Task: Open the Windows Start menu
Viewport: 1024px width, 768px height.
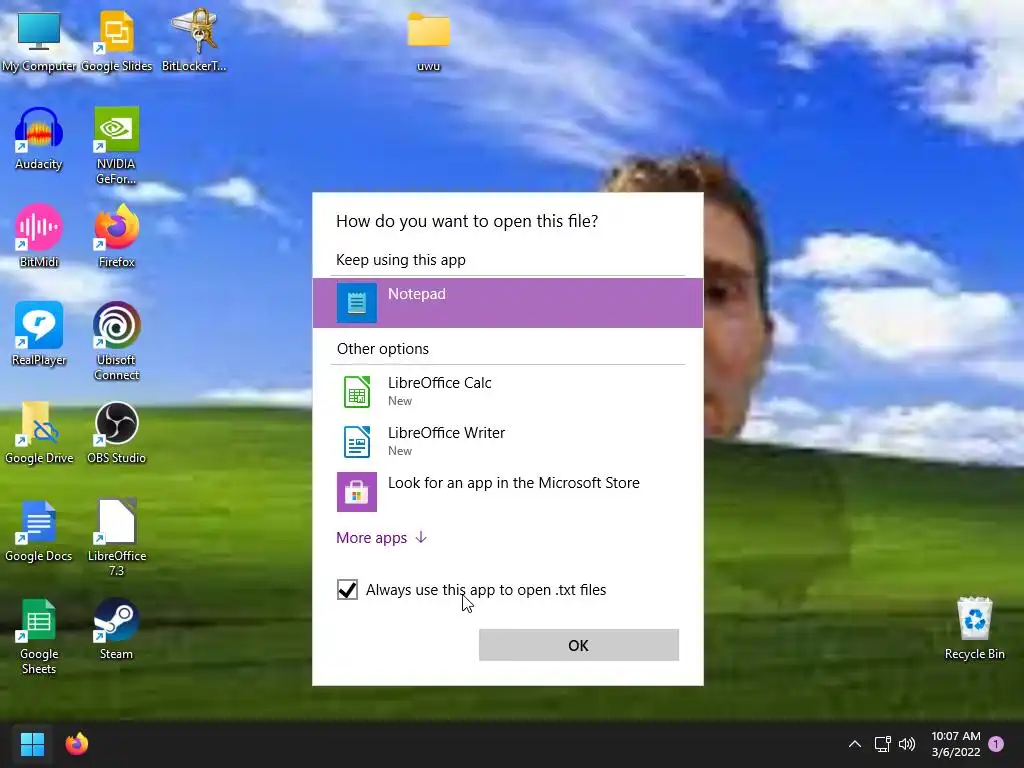Action: 32,744
